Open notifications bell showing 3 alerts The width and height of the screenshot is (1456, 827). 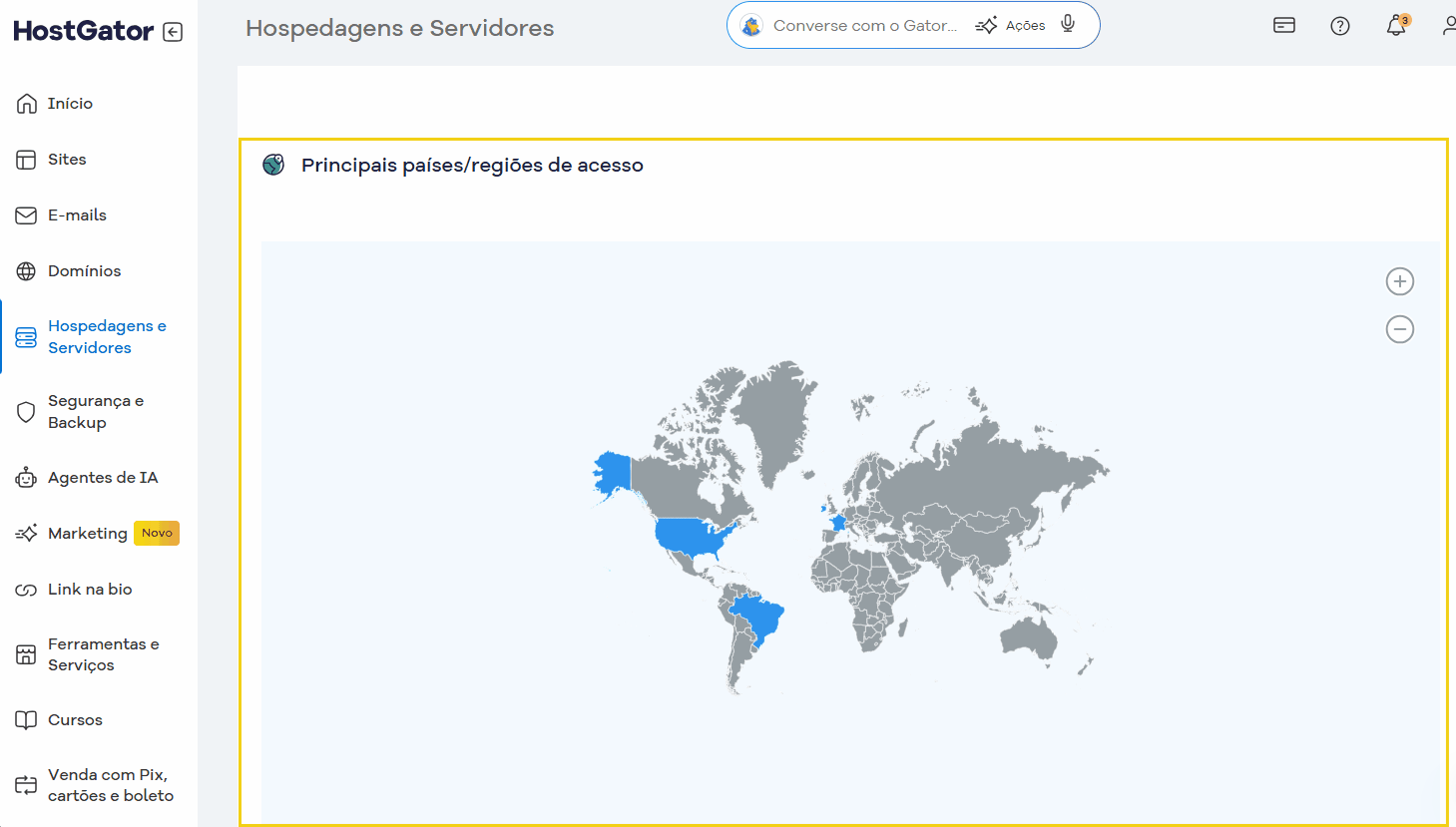(x=1396, y=26)
